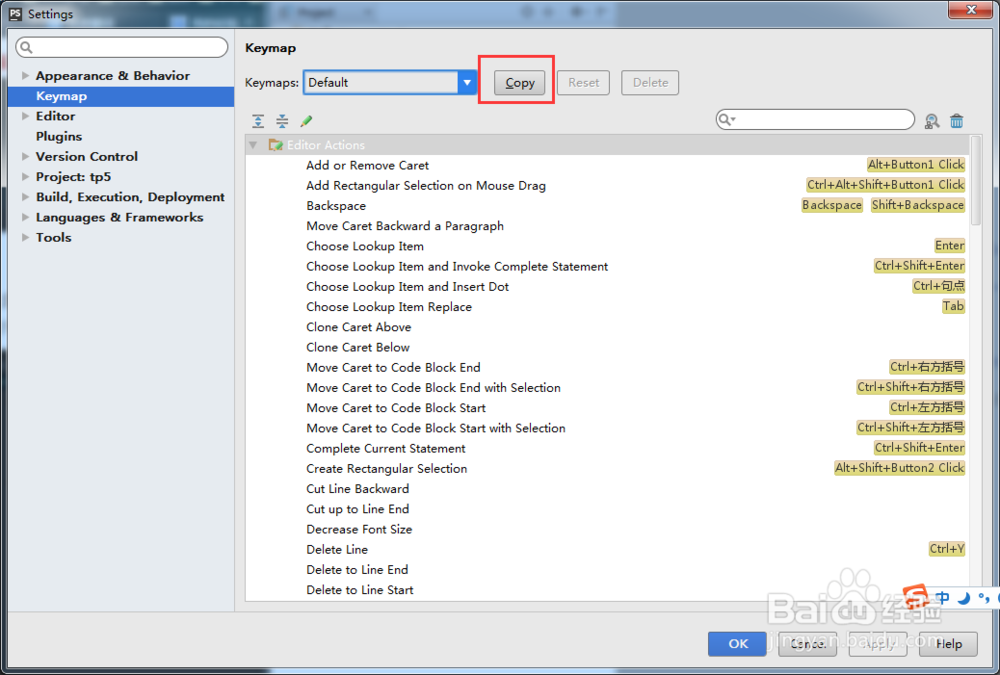Select 'Delete to Line Start' action
This screenshot has width=1000, height=675.
[x=360, y=590]
